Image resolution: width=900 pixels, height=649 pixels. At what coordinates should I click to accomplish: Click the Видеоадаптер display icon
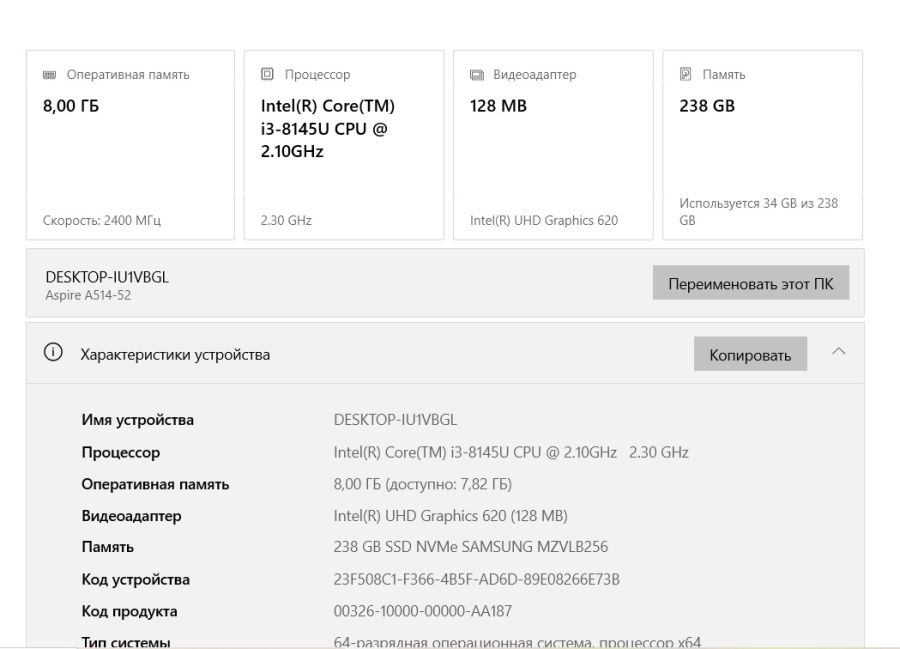[477, 75]
